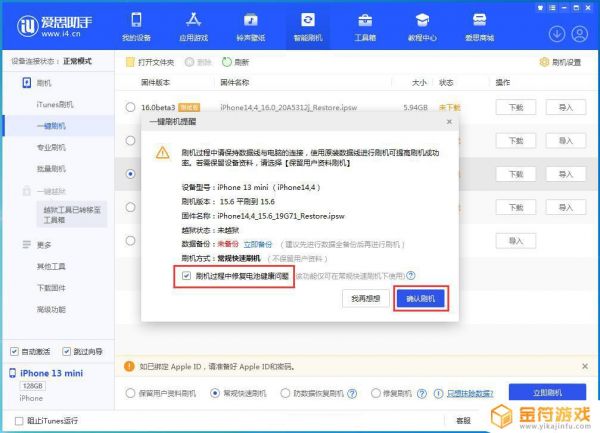The width and height of the screenshot is (600, 433).
Task: Open 高级功能 in sidebar
Action: coord(51,309)
